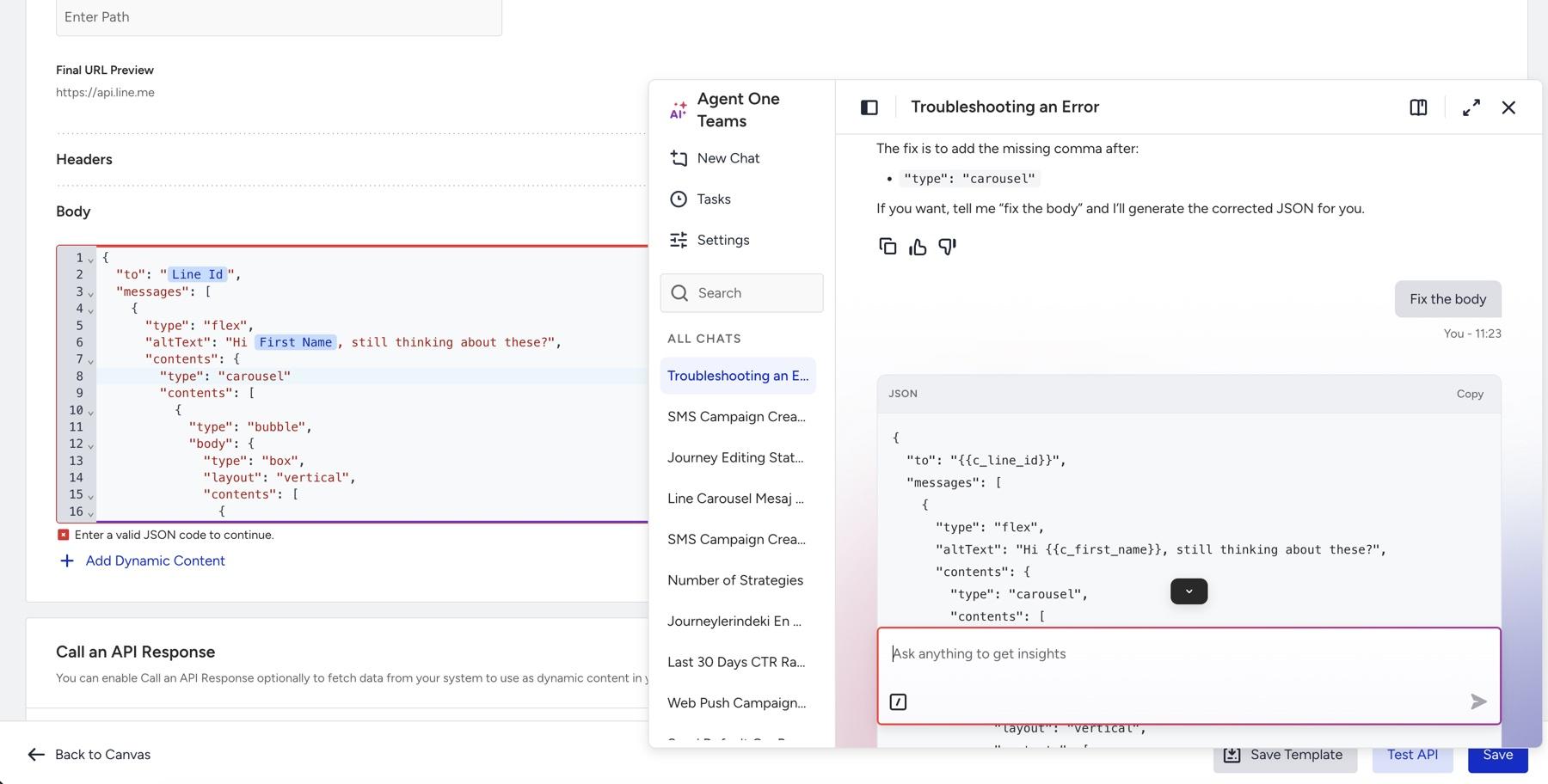Click the Test API button
1548x784 pixels.
[1412, 755]
